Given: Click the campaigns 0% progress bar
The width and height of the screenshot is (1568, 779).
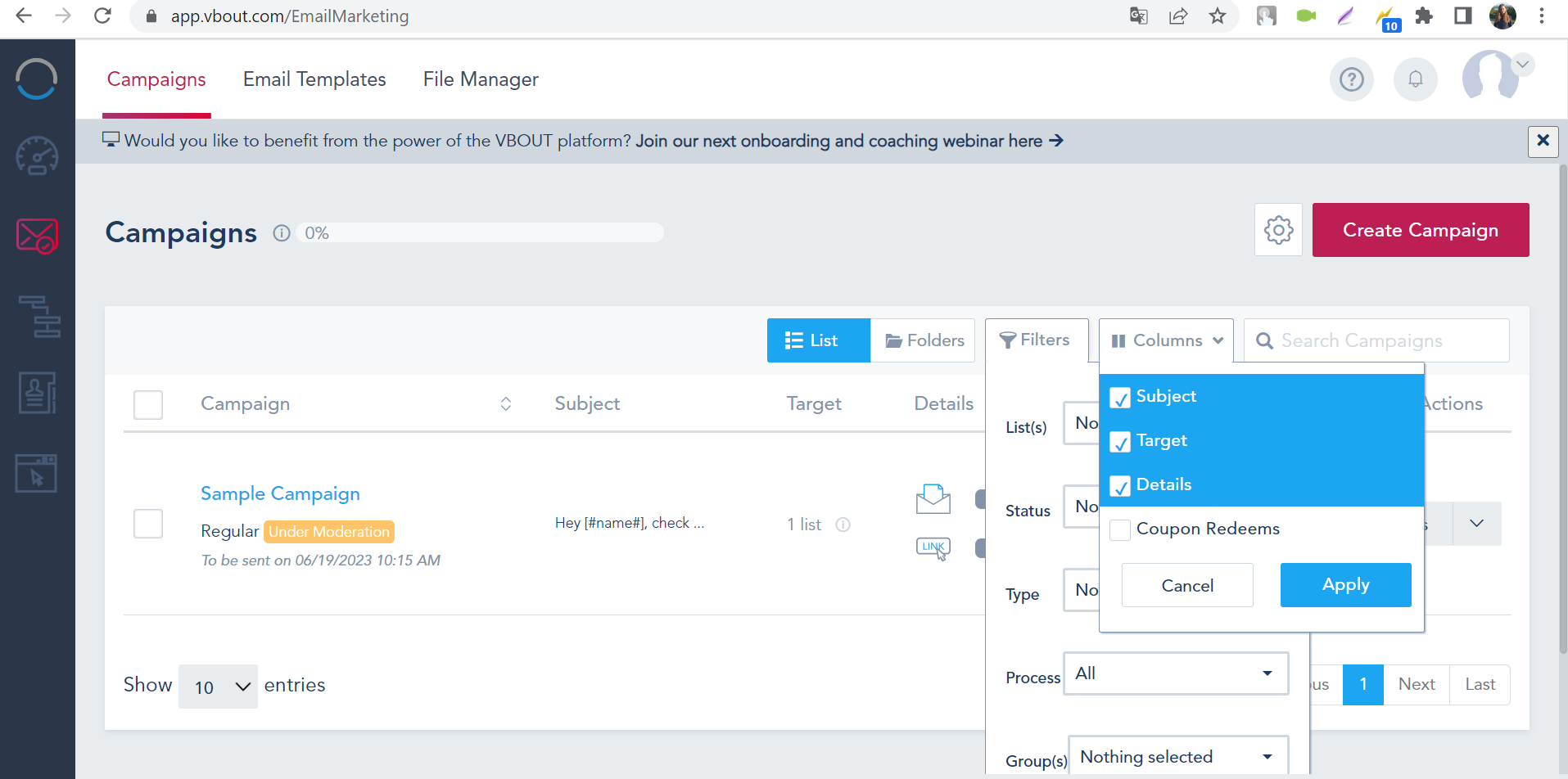Looking at the screenshot, I should pos(480,233).
